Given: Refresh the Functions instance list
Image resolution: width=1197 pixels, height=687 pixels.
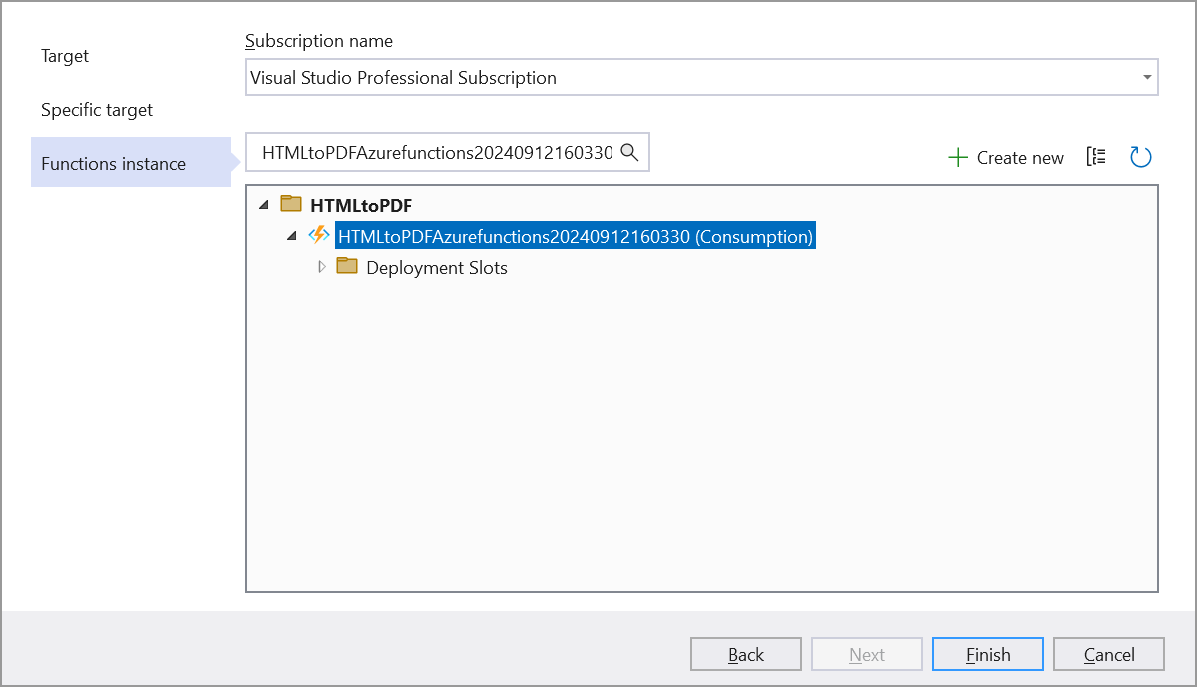Looking at the screenshot, I should [x=1140, y=157].
